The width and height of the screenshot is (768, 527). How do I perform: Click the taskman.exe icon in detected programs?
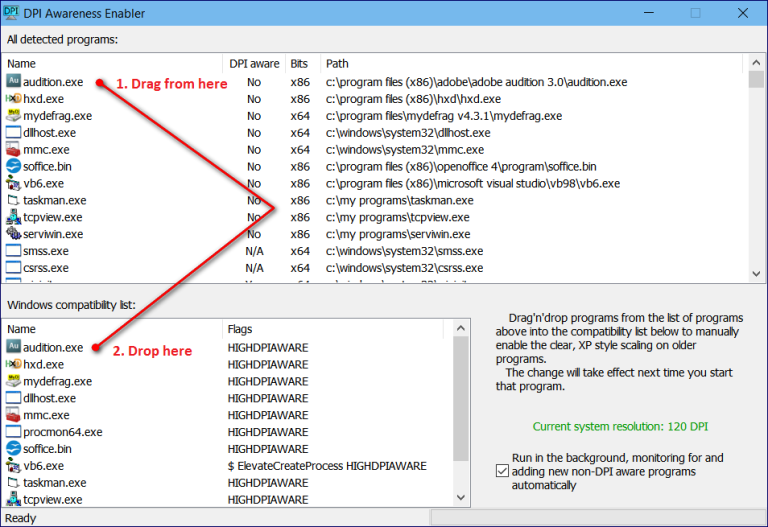click(x=13, y=200)
